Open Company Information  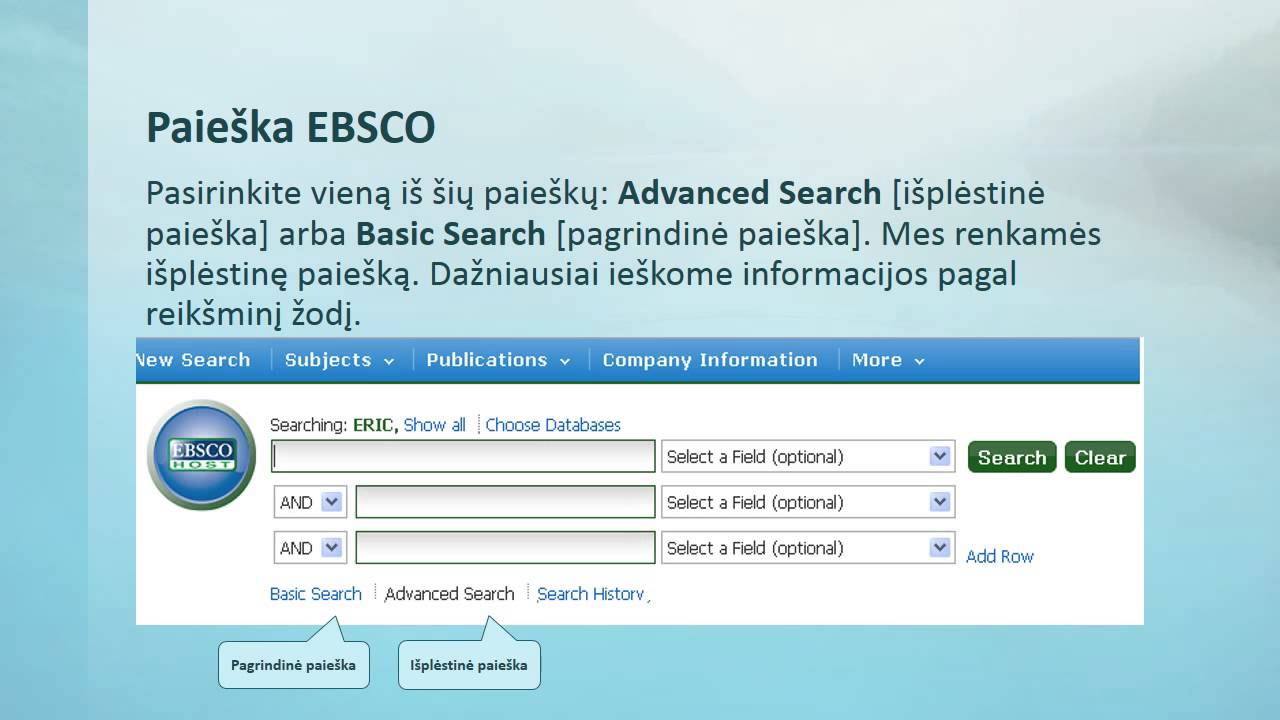[x=710, y=360]
